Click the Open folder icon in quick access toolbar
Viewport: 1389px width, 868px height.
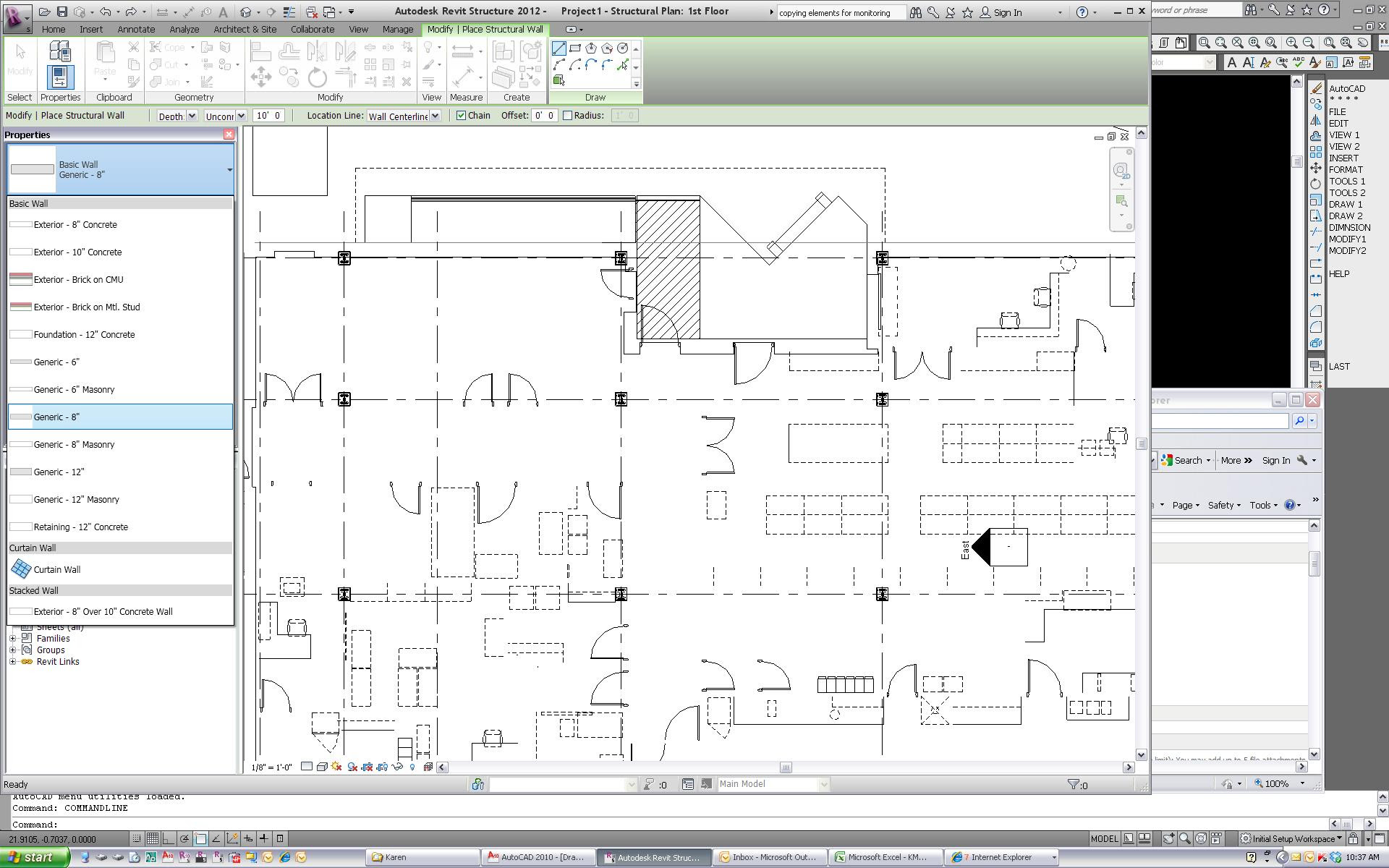click(45, 12)
